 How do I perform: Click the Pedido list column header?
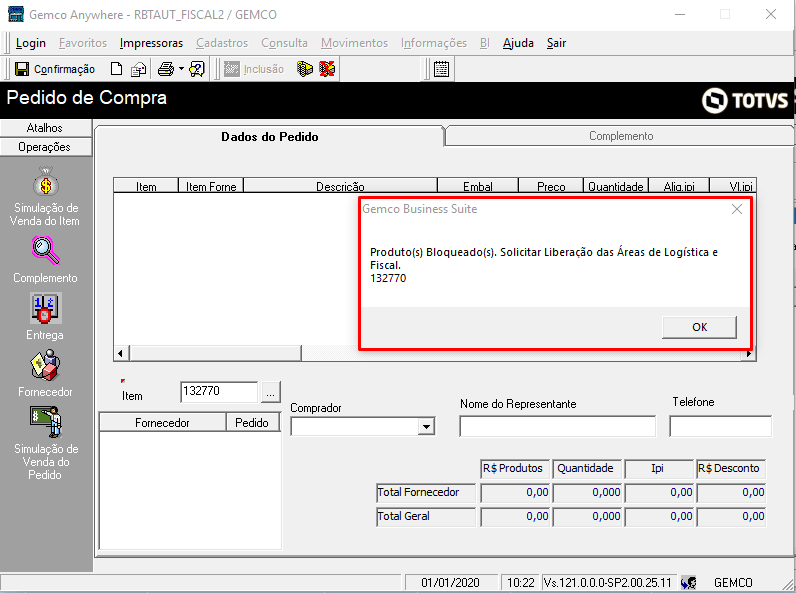252,422
